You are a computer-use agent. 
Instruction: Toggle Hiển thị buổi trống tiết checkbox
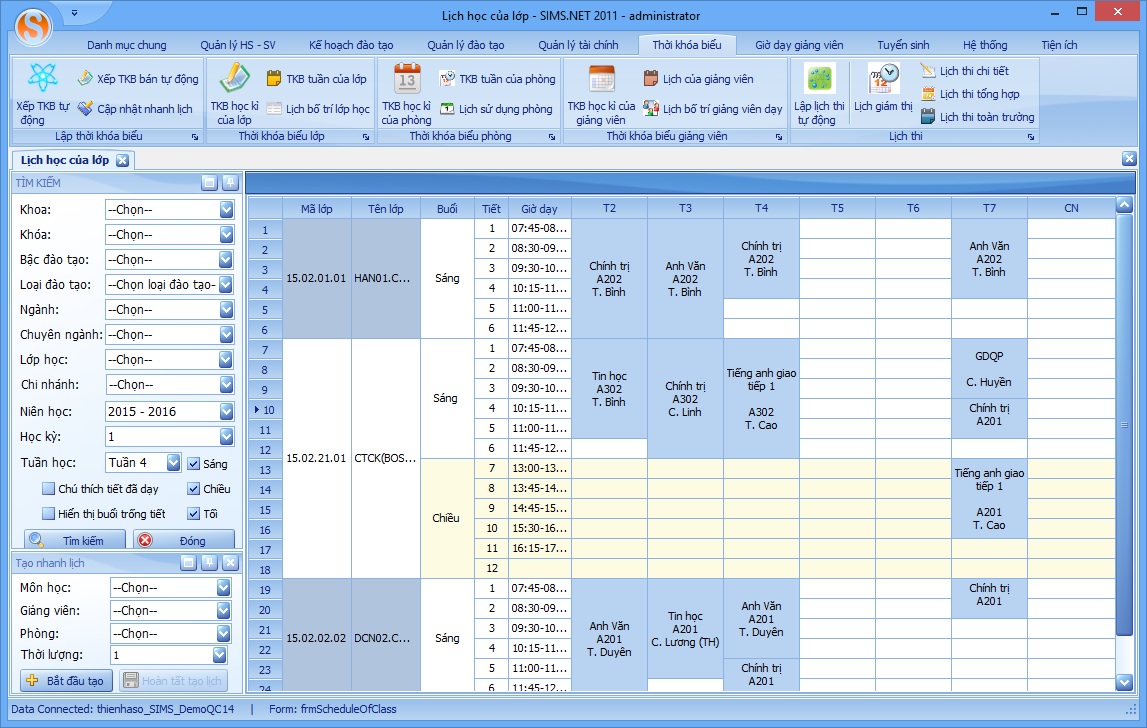click(x=49, y=514)
